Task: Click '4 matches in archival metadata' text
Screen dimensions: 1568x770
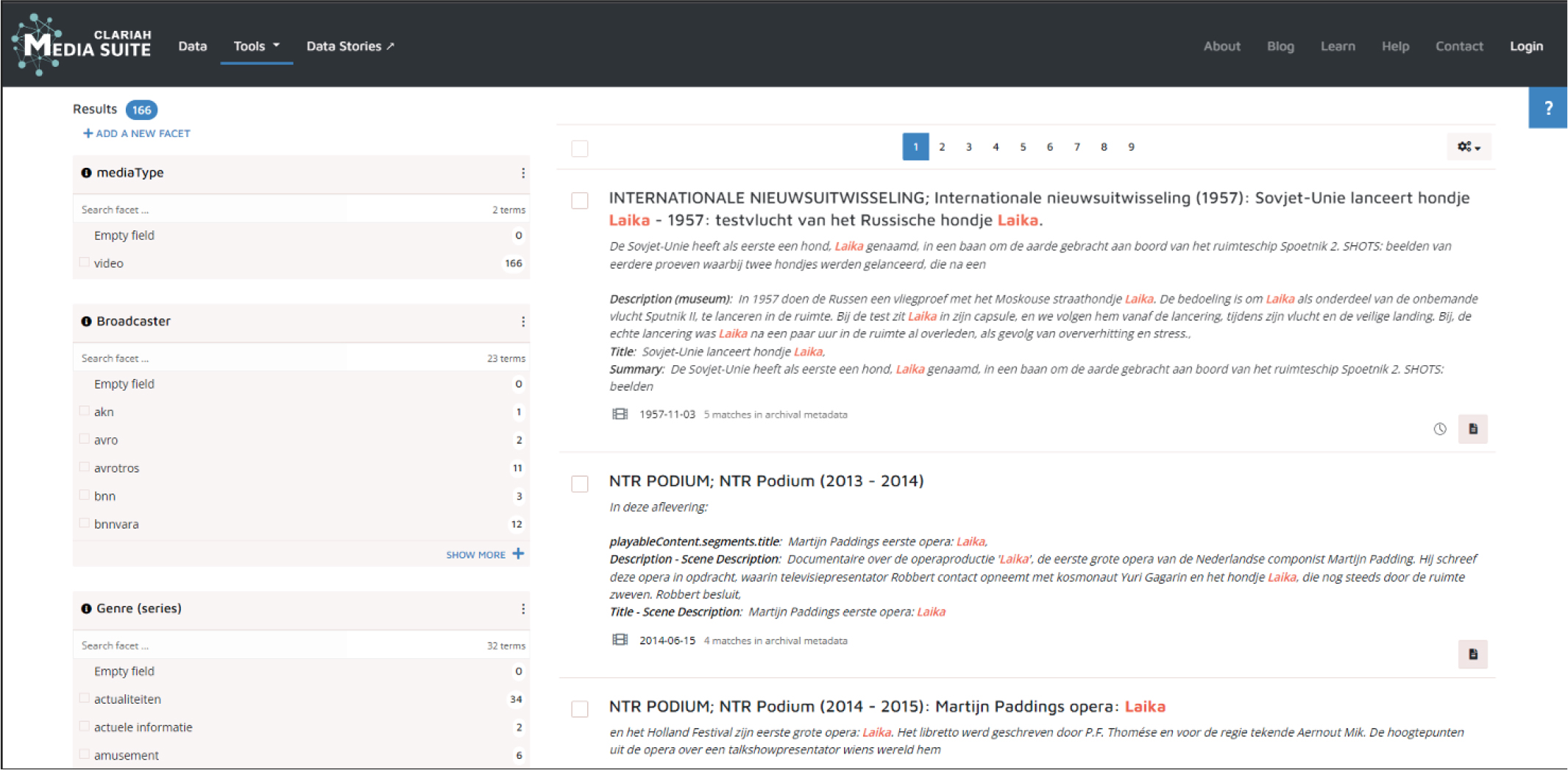Action: (x=776, y=640)
